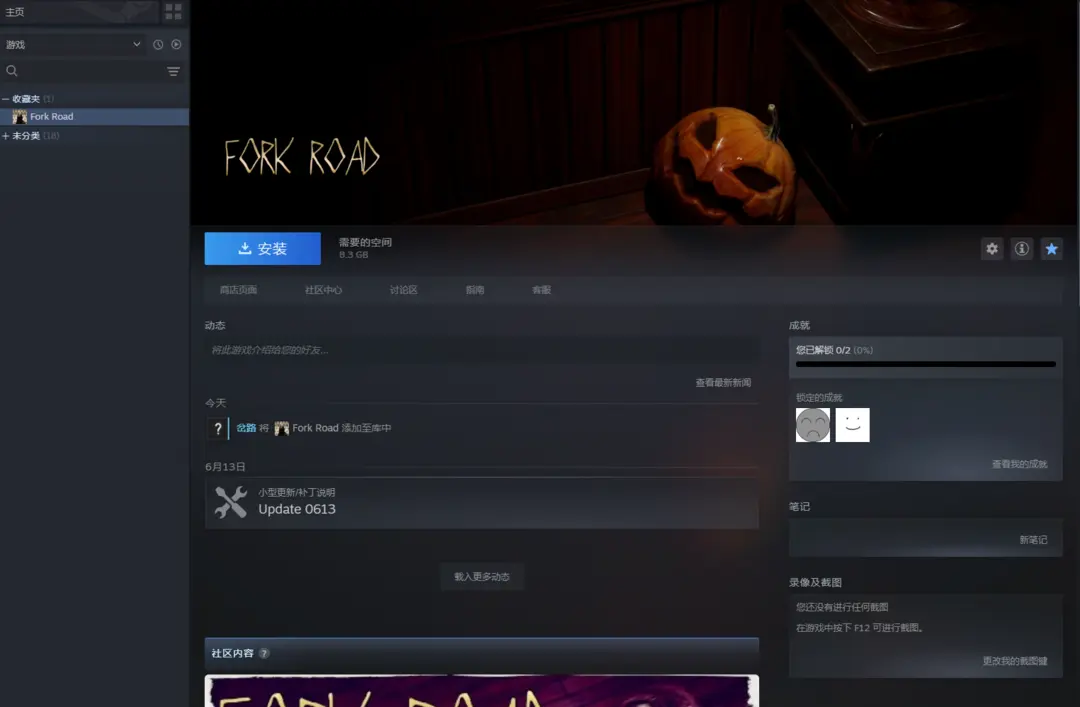Click the question-mark user avatar in activity
The image size is (1080, 707).
coord(218,429)
